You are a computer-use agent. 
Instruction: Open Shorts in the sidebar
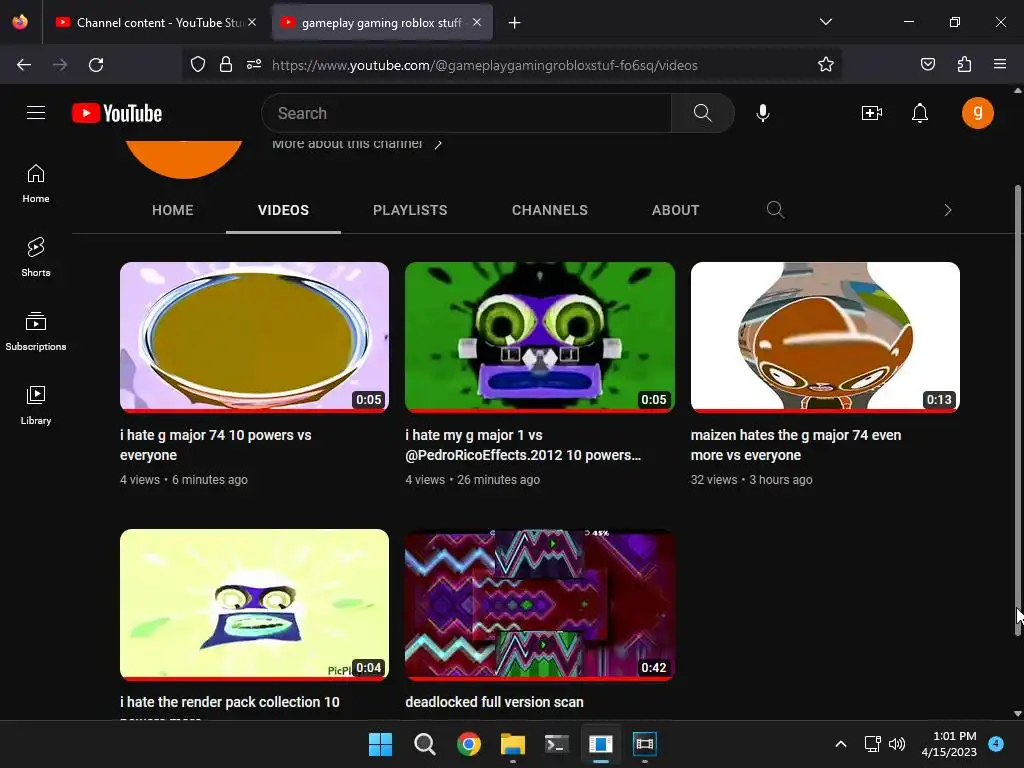coord(36,257)
